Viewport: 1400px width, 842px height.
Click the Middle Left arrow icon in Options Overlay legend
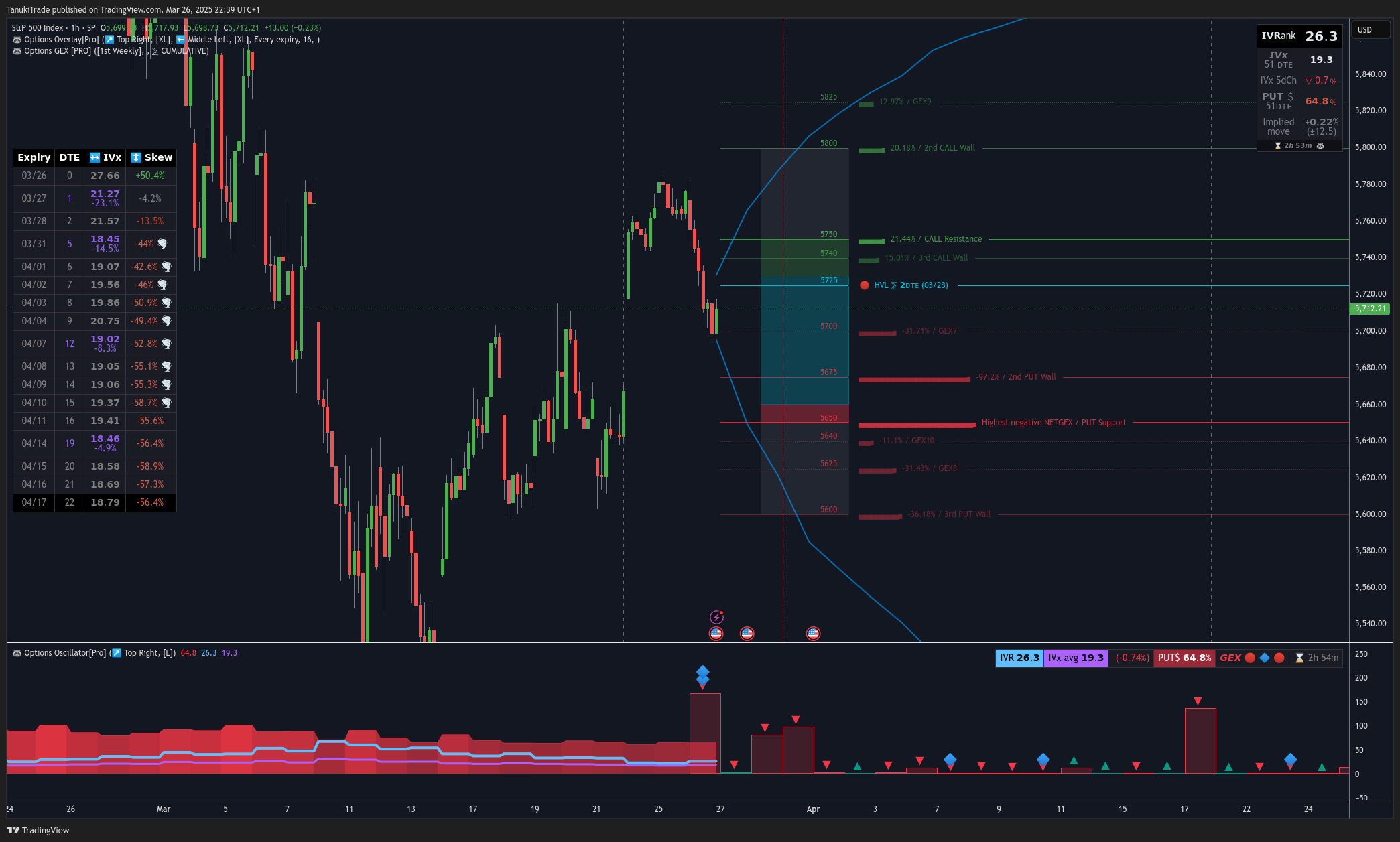click(181, 40)
